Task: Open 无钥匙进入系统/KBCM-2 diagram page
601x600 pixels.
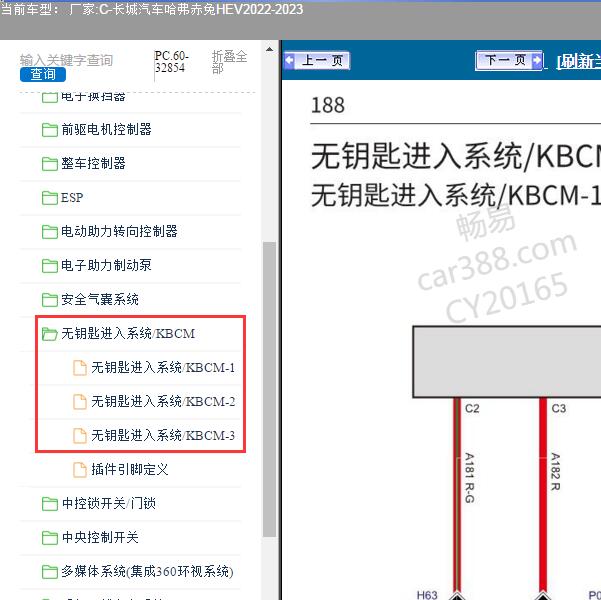Action: pyautogui.click(x=163, y=401)
